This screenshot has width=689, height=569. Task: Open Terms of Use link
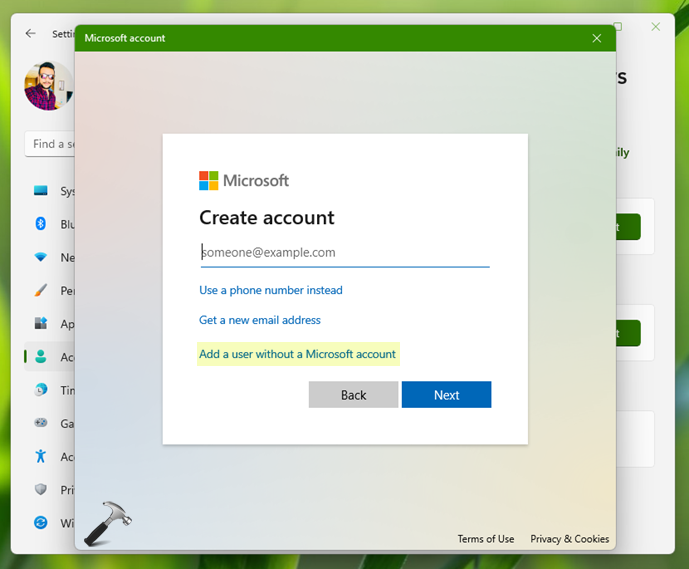pyautogui.click(x=486, y=539)
